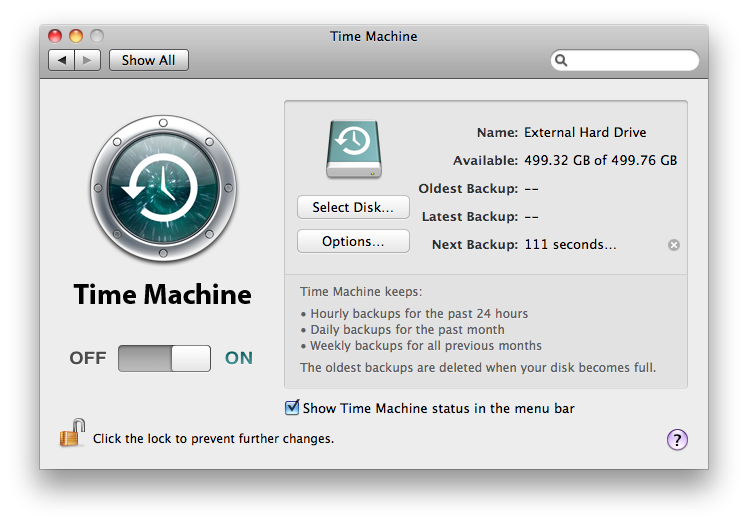The height and width of the screenshot is (524, 748).
Task: Open the Select Disk... dialog
Action: [x=353, y=207]
